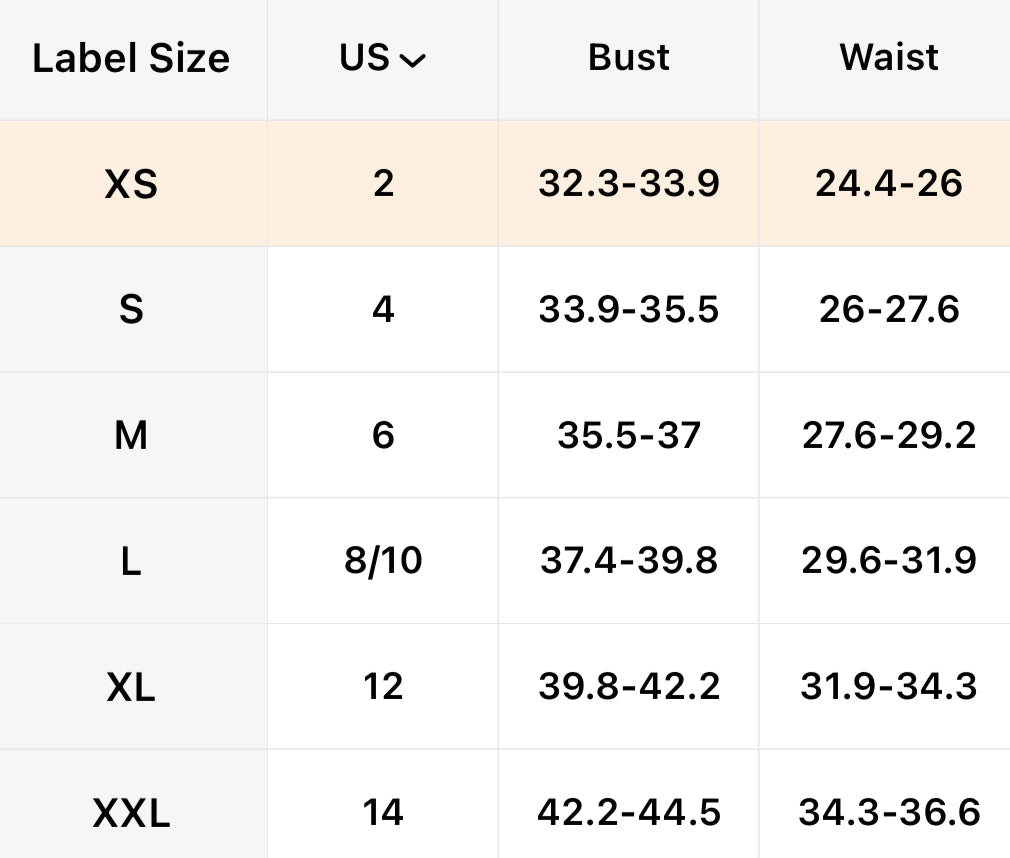Select the XS label size row
This screenshot has height=858, width=1010.
(x=131, y=184)
